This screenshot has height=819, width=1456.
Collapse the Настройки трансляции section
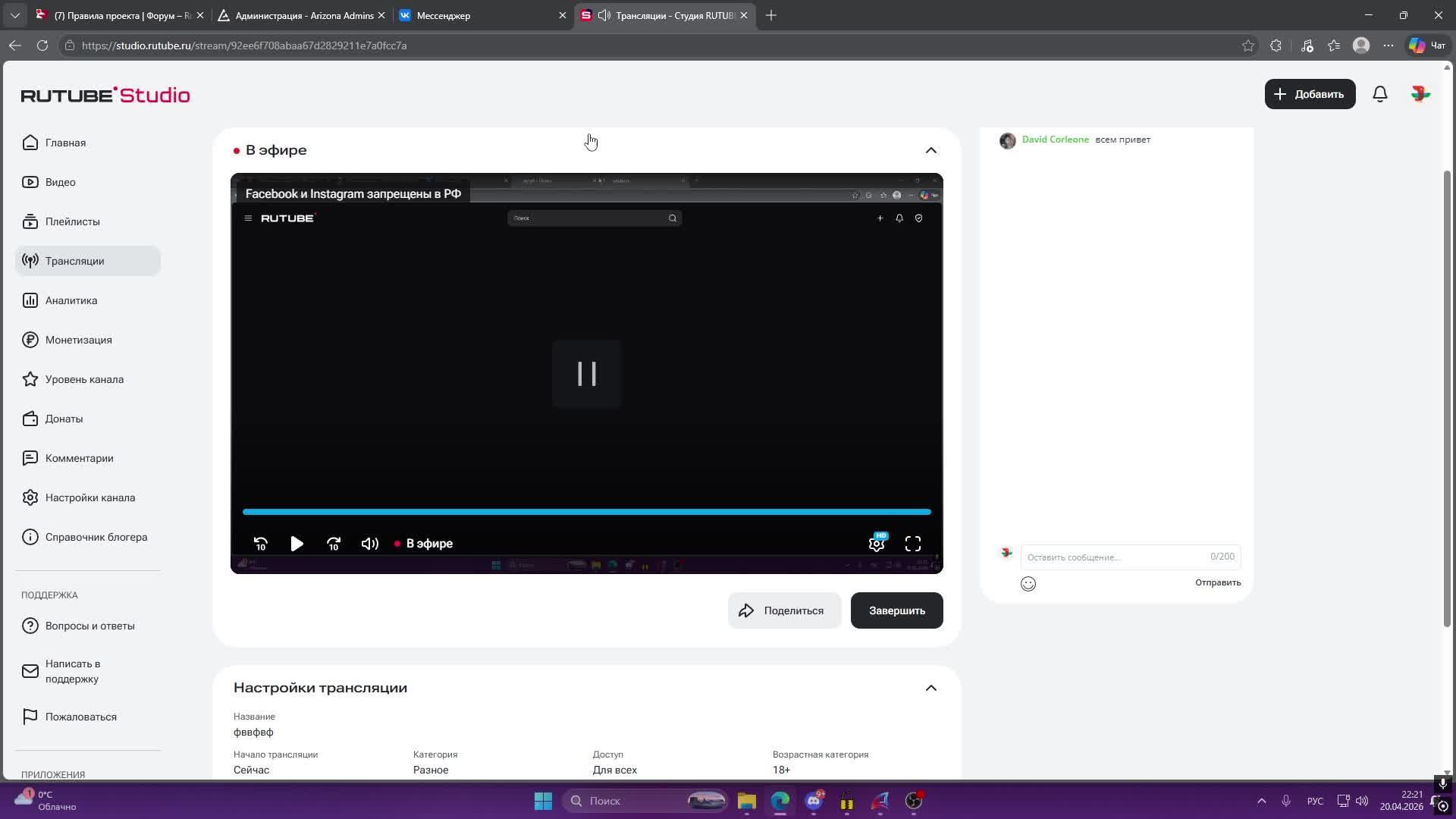pos(931,688)
